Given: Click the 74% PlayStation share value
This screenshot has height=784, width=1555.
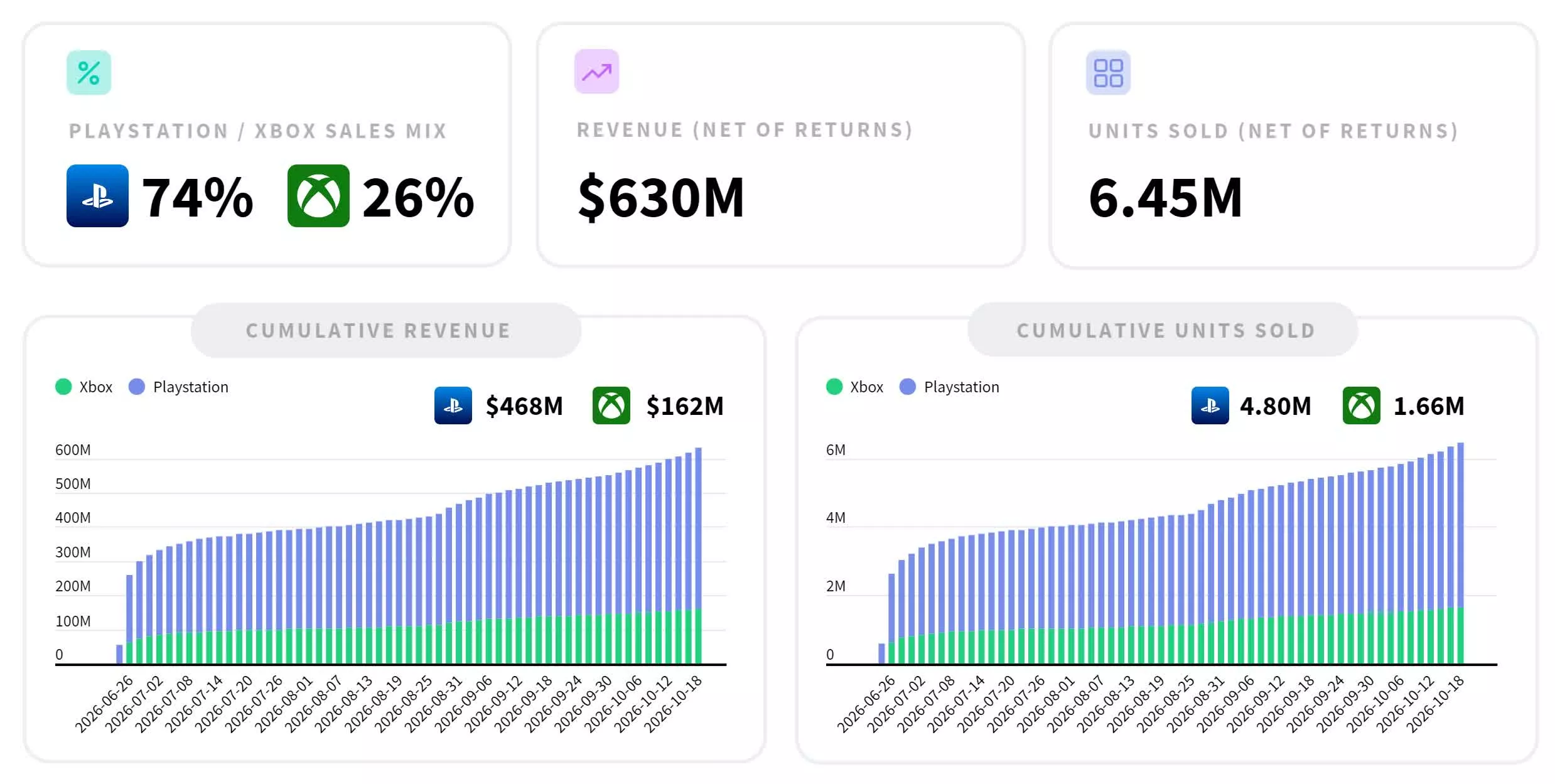Looking at the screenshot, I should [198, 198].
